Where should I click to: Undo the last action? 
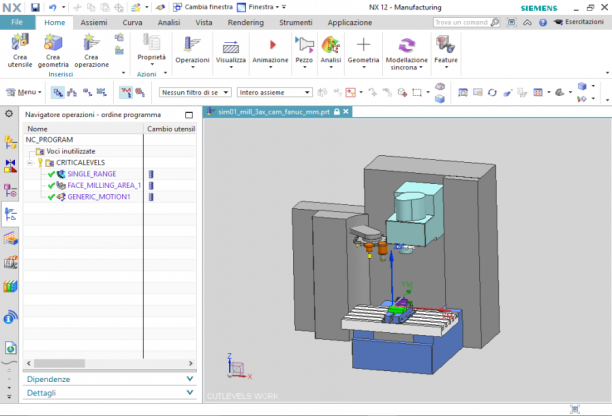[x=53, y=7]
